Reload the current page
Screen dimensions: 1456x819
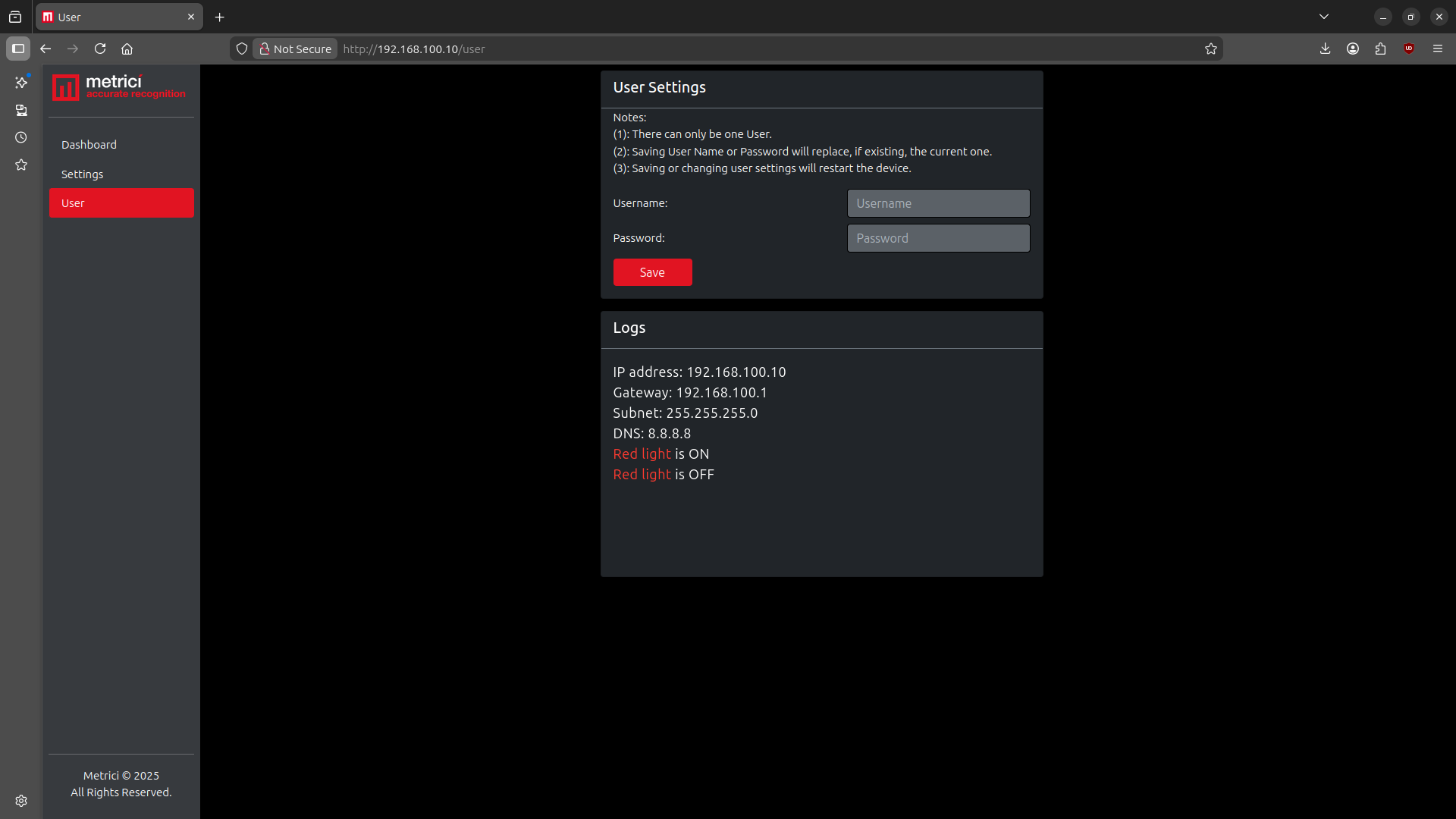point(100,49)
